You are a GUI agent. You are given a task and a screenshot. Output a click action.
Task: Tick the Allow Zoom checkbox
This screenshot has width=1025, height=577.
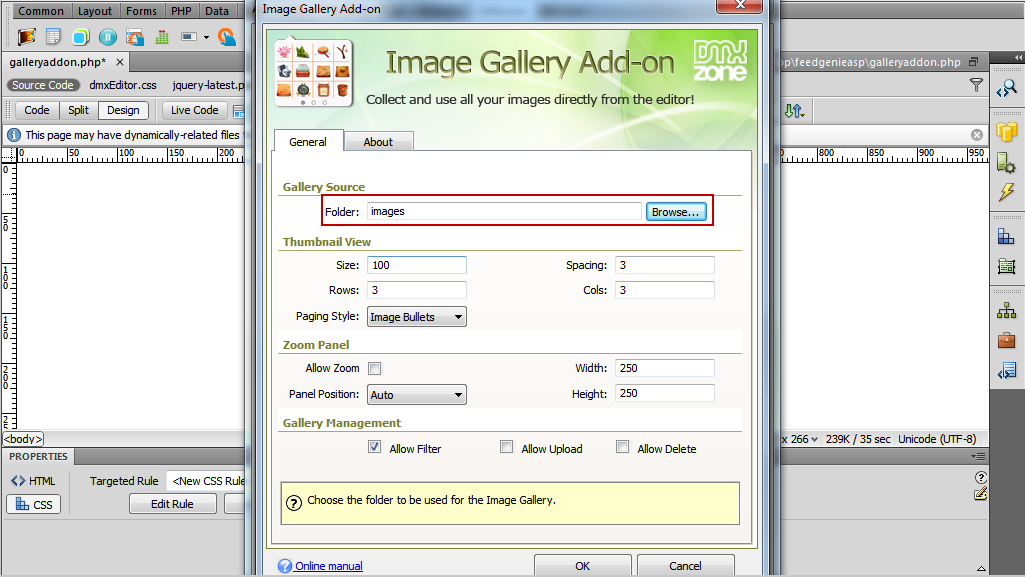point(375,369)
